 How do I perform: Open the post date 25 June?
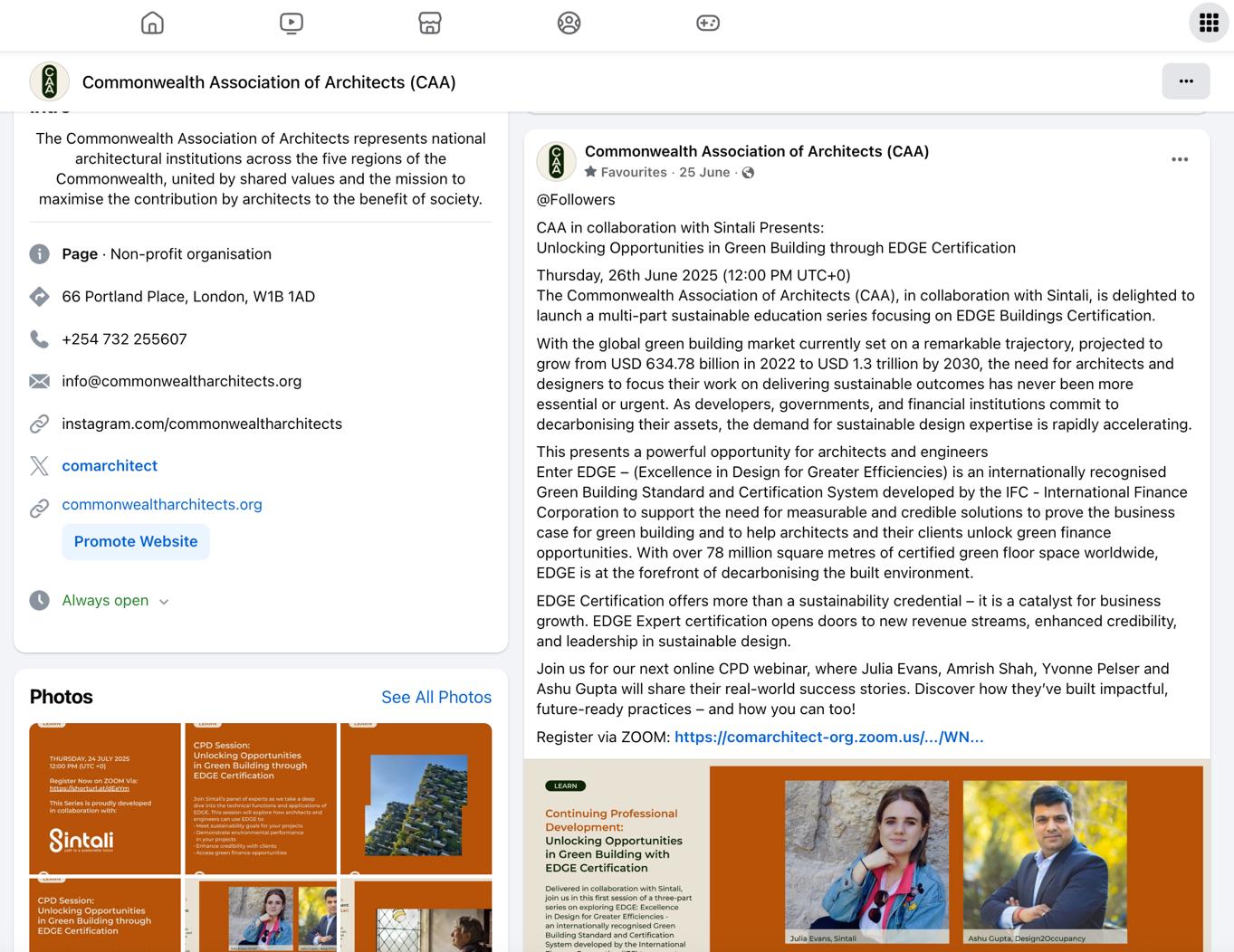[x=704, y=172]
